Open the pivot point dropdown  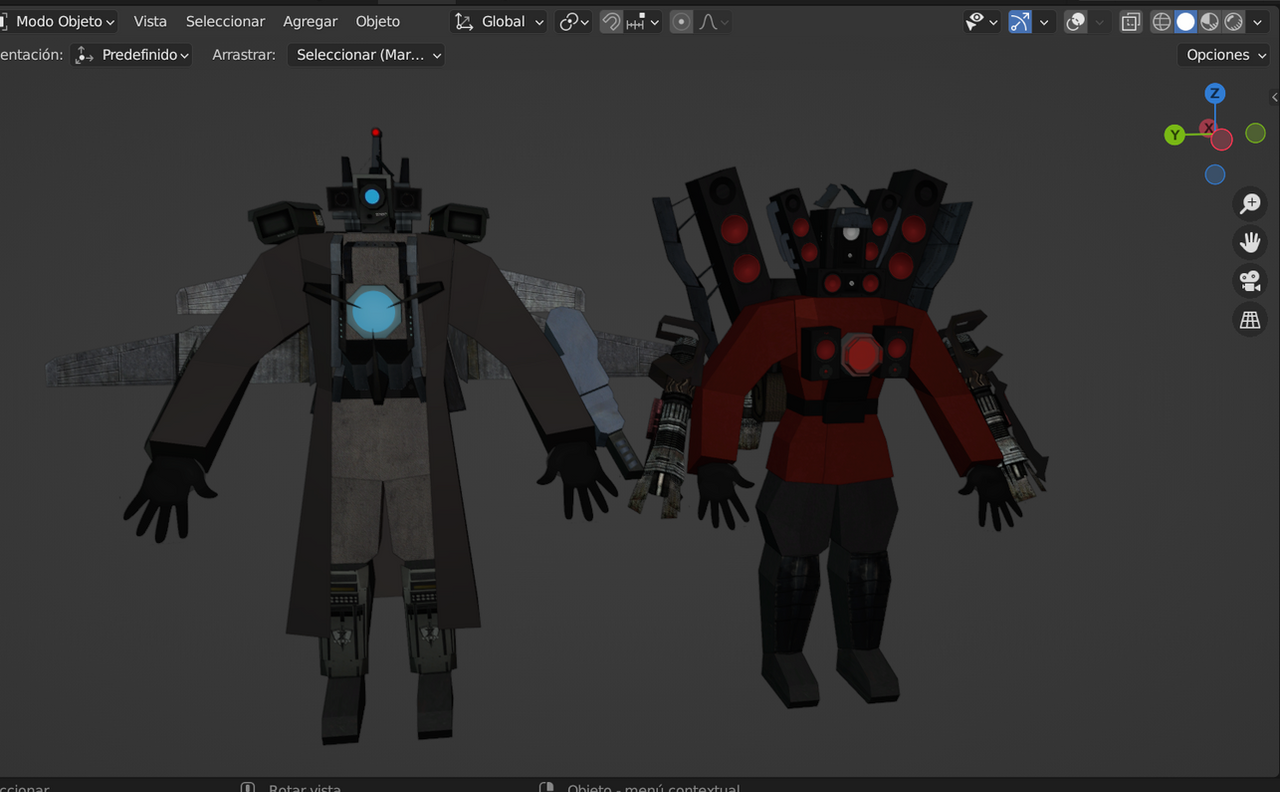pos(574,21)
